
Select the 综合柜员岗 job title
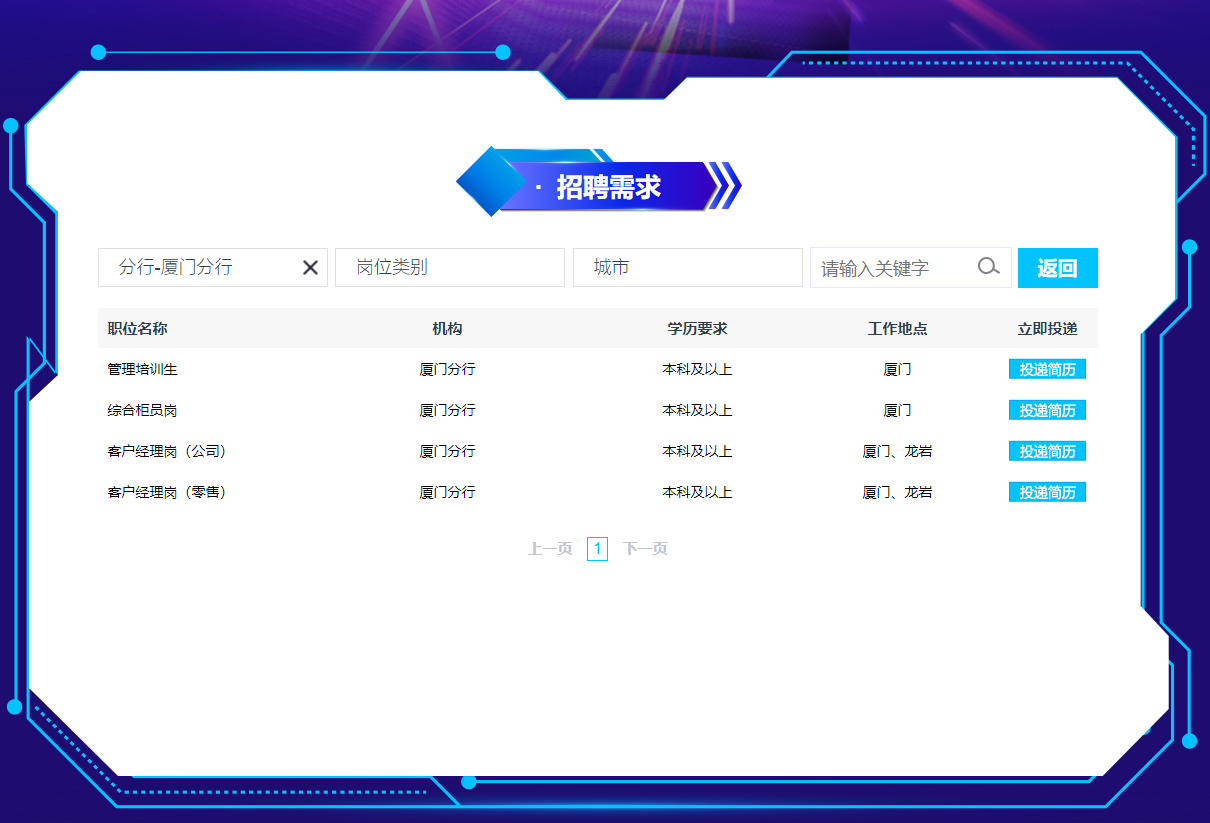(x=143, y=410)
